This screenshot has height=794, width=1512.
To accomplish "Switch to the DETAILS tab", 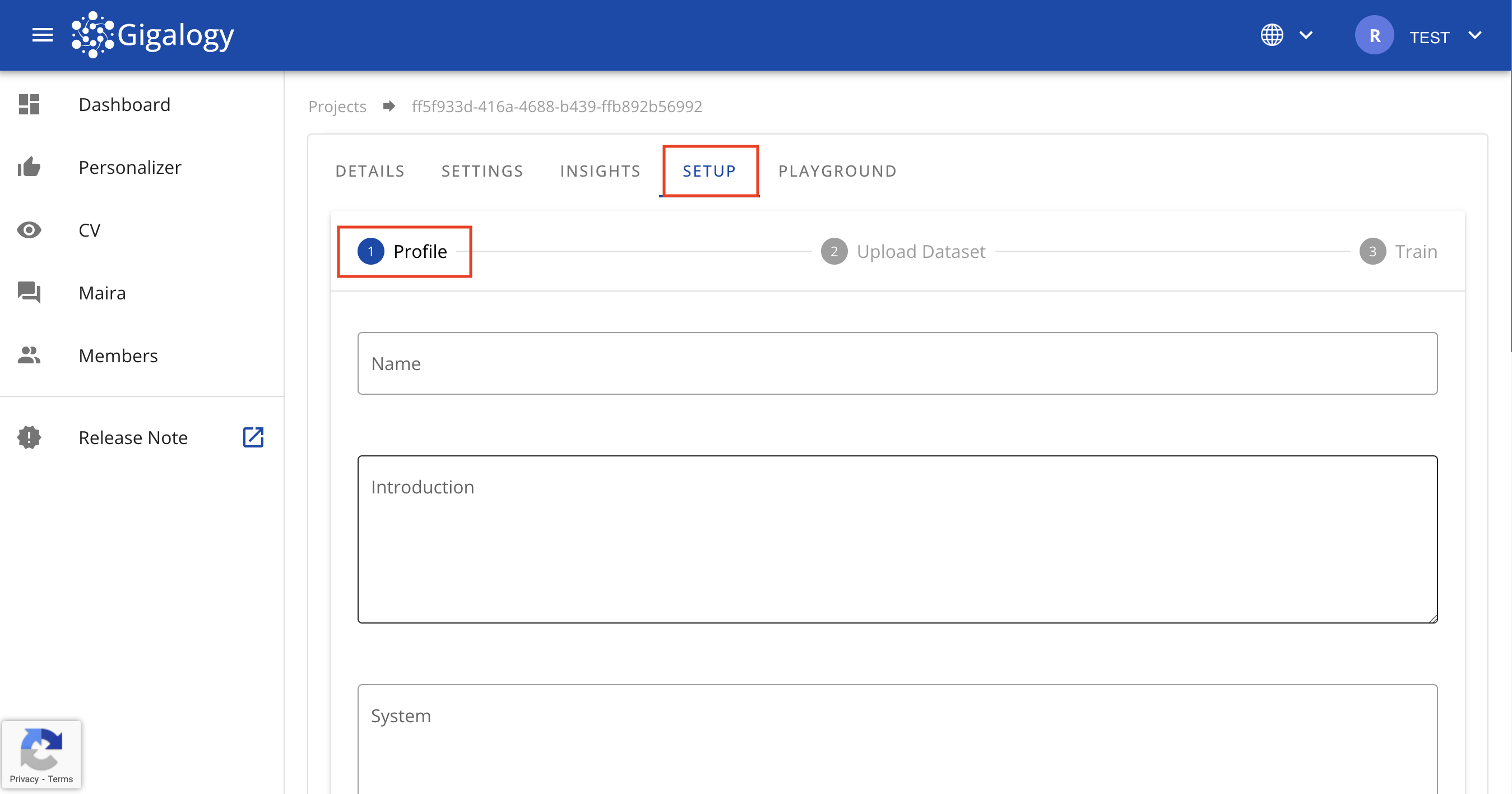I will 370,171.
